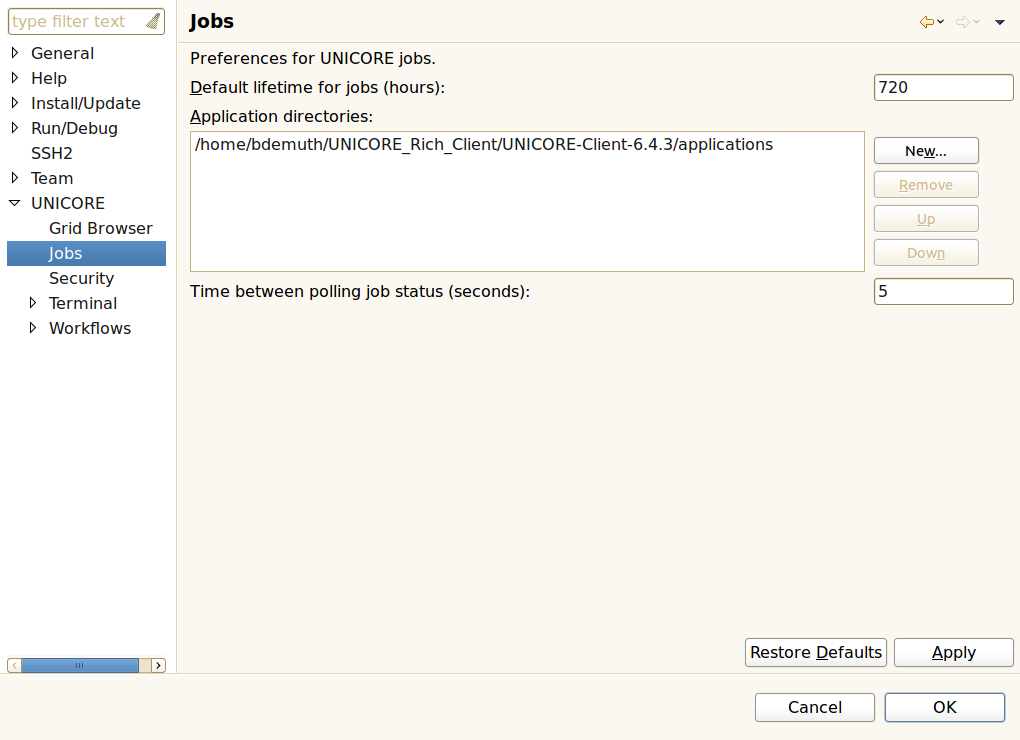The width and height of the screenshot is (1020, 740).
Task: Select the Help preferences category
Action: (49, 78)
